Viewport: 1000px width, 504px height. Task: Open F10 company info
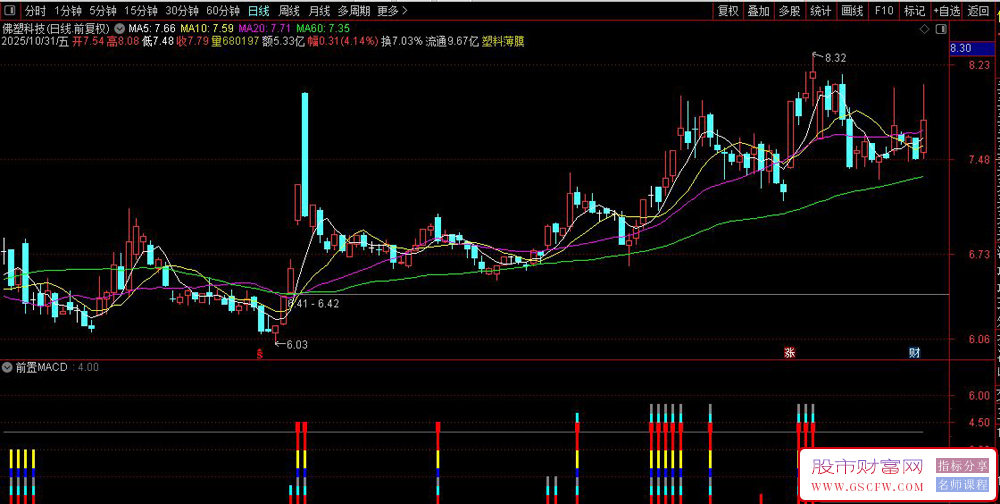point(884,11)
